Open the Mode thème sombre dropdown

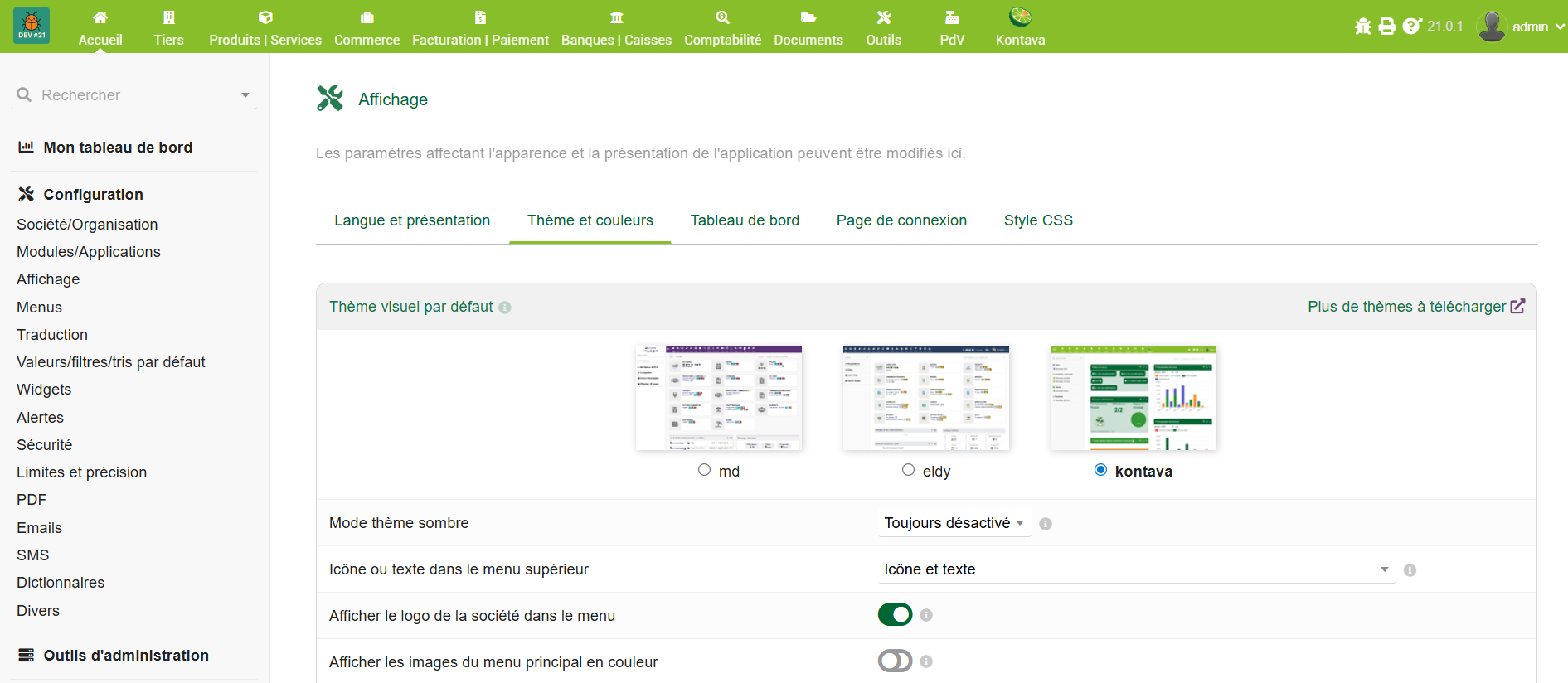[954, 523]
